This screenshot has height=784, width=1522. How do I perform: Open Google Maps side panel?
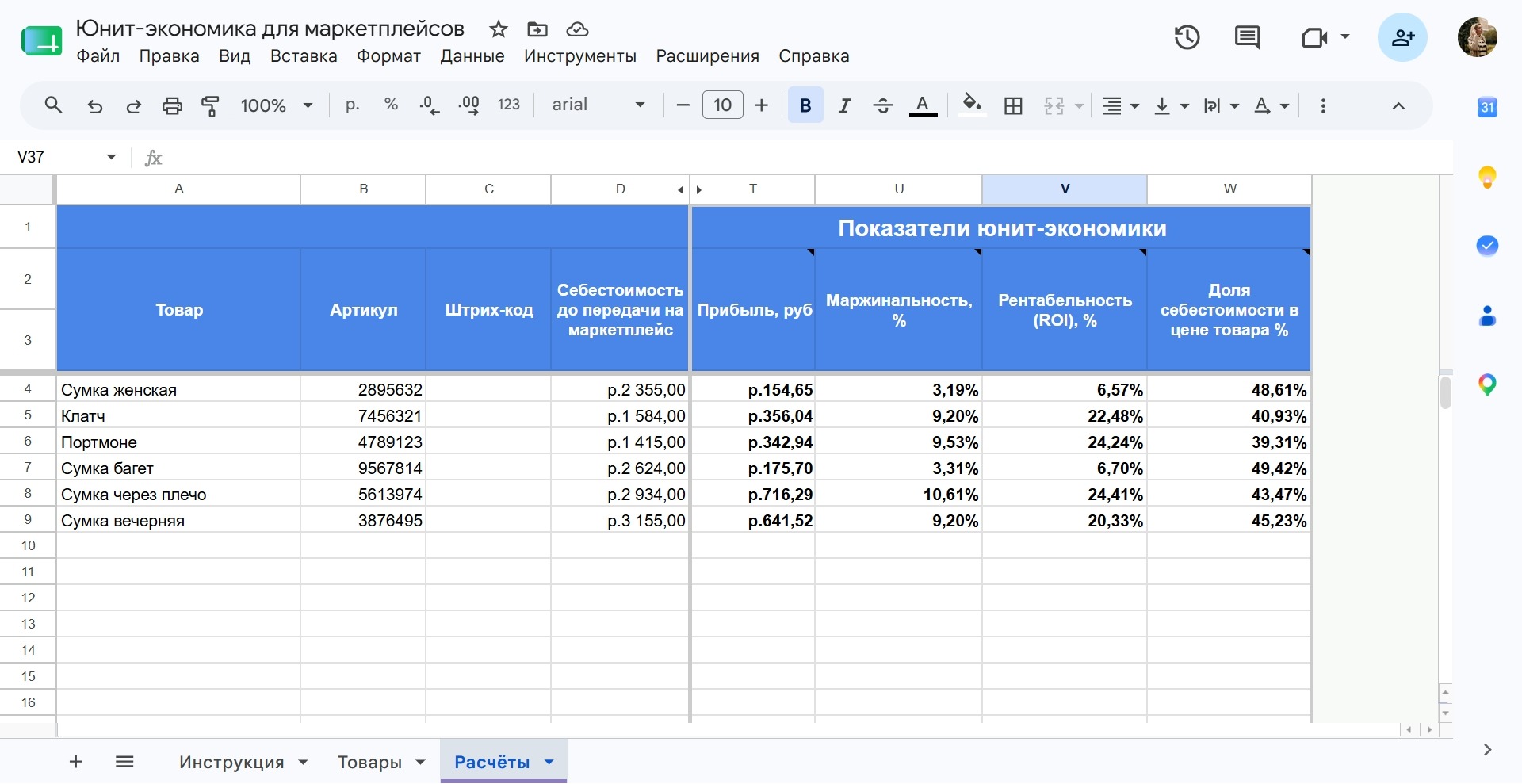(x=1487, y=385)
